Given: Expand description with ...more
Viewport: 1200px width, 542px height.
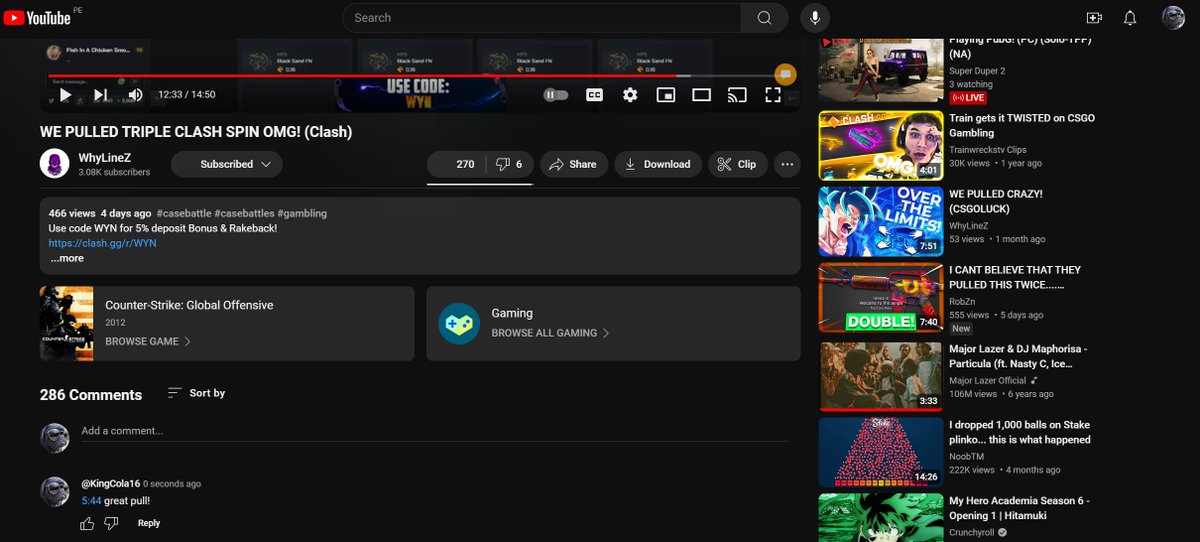Looking at the screenshot, I should click(67, 258).
